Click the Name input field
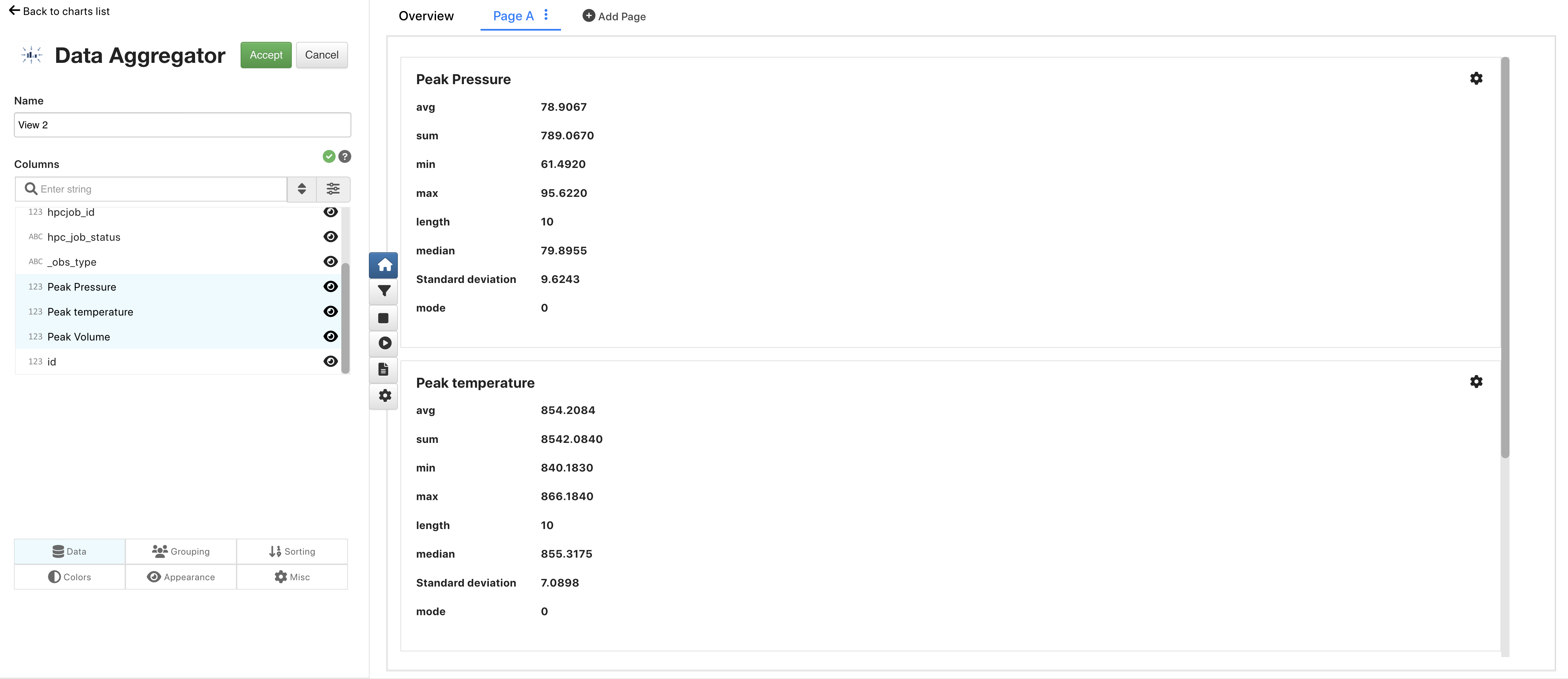Viewport: 1568px width, 679px height. 182,125
